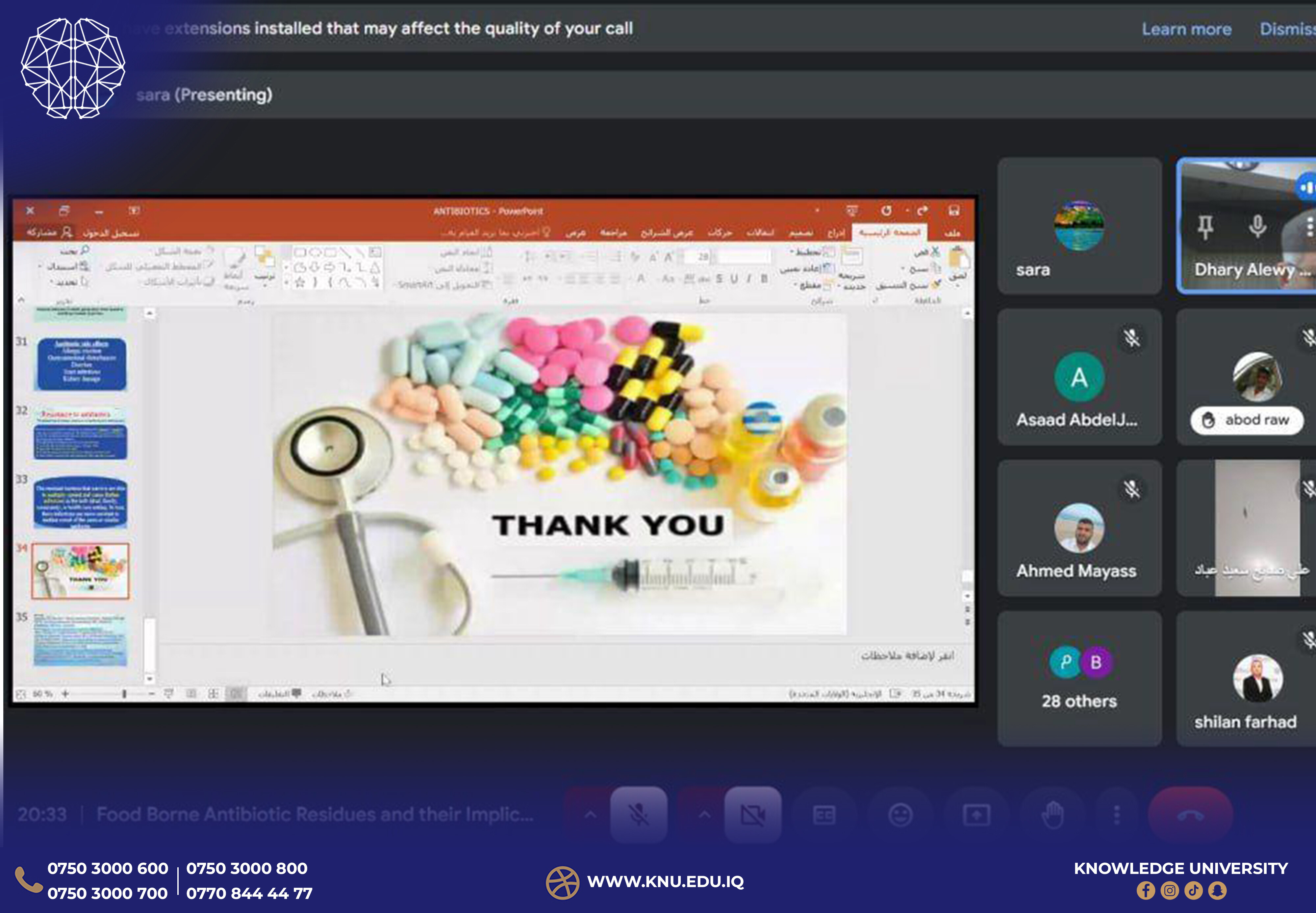Toggle closed captions button in Meet
The height and width of the screenshot is (913, 1316).
824,815
